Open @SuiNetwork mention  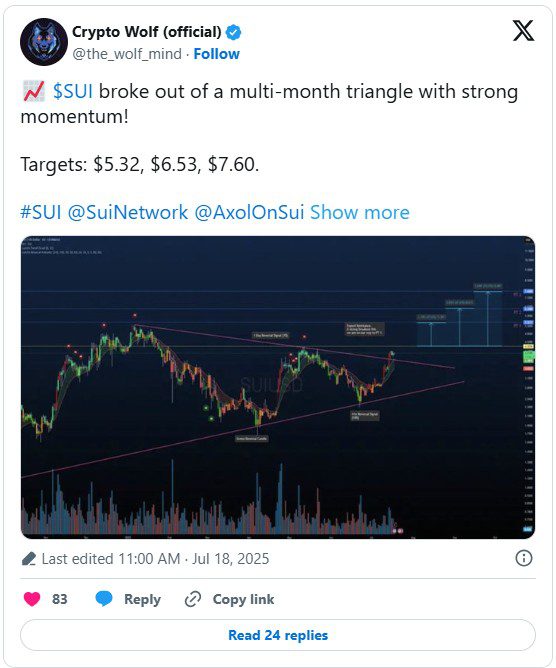pyautogui.click(x=128, y=212)
